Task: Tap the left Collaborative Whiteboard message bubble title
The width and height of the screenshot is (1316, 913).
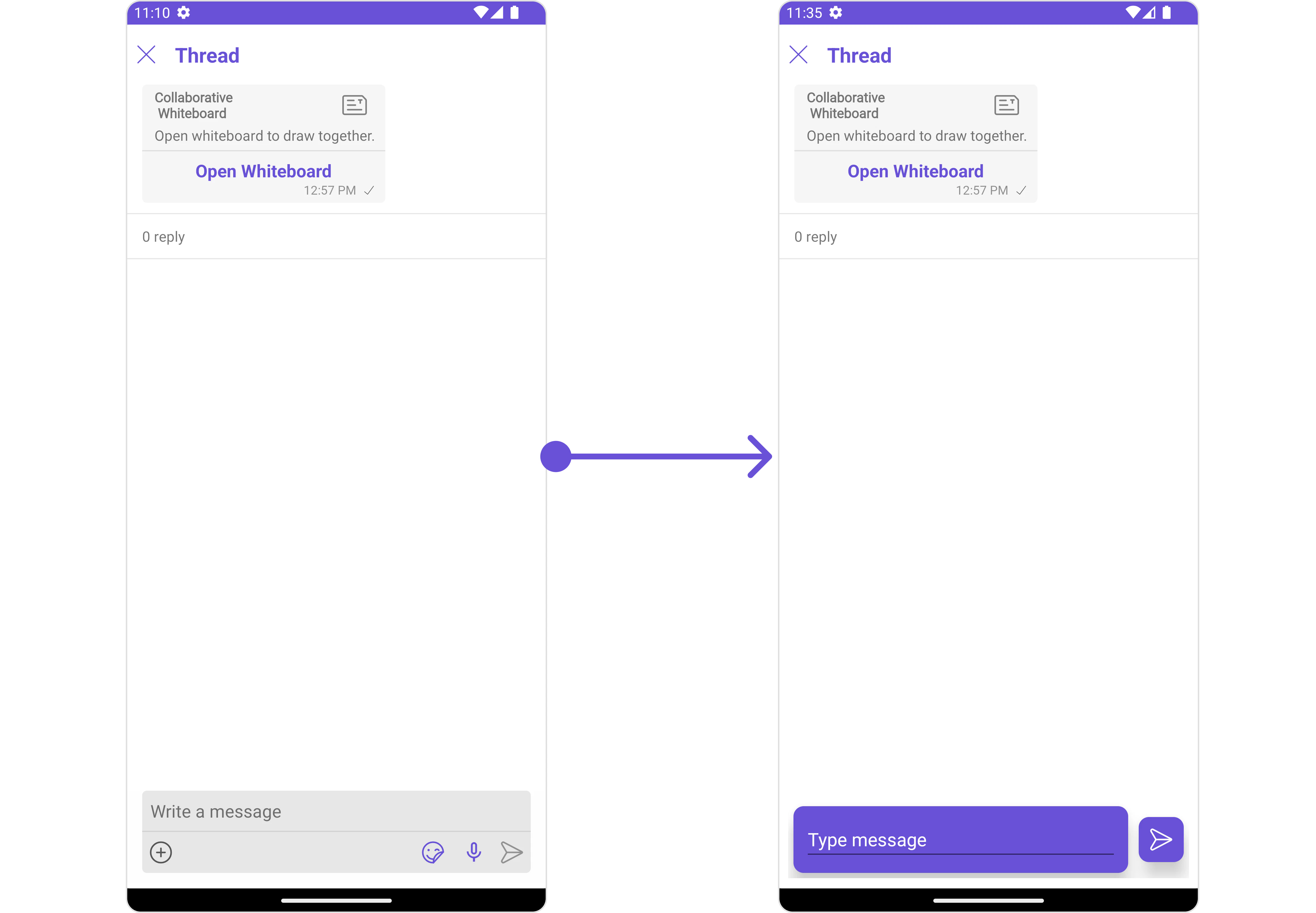Action: pos(193,105)
